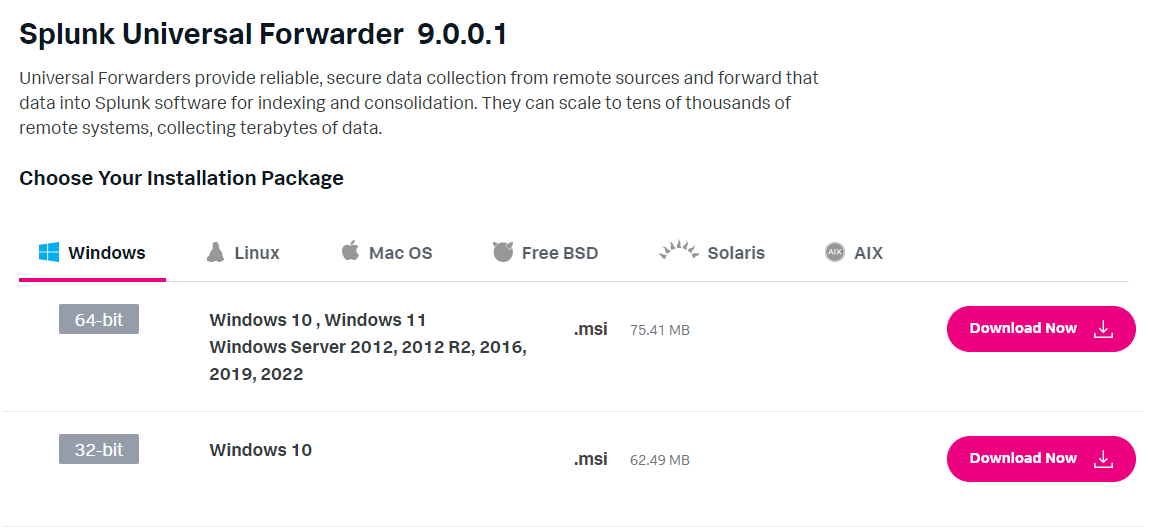Download the 64-bit Windows installer
The height and width of the screenshot is (529, 1150).
tap(1041, 329)
